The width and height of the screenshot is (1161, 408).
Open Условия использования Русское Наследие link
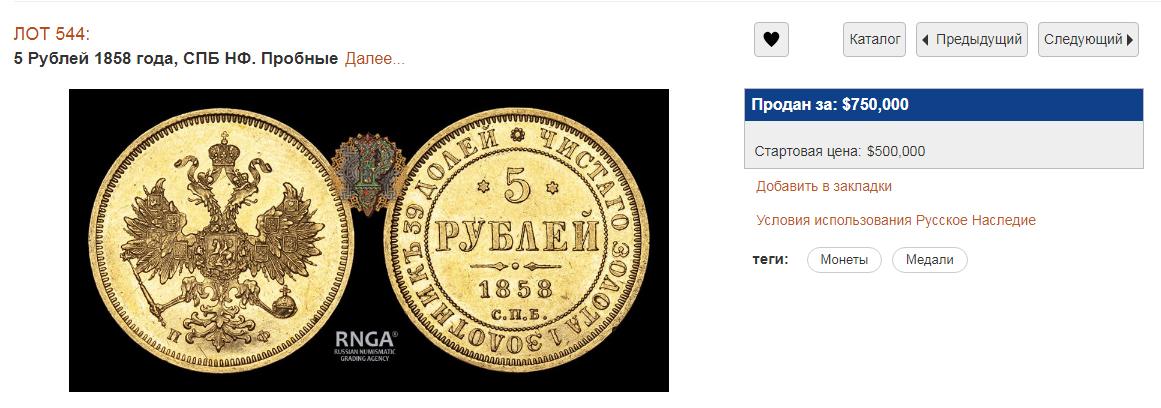[x=896, y=221]
